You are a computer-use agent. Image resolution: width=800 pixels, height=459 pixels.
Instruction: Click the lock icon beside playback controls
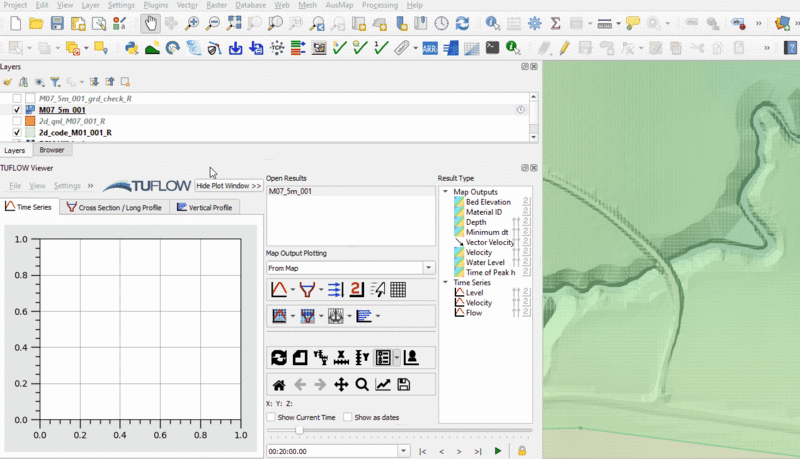522,451
